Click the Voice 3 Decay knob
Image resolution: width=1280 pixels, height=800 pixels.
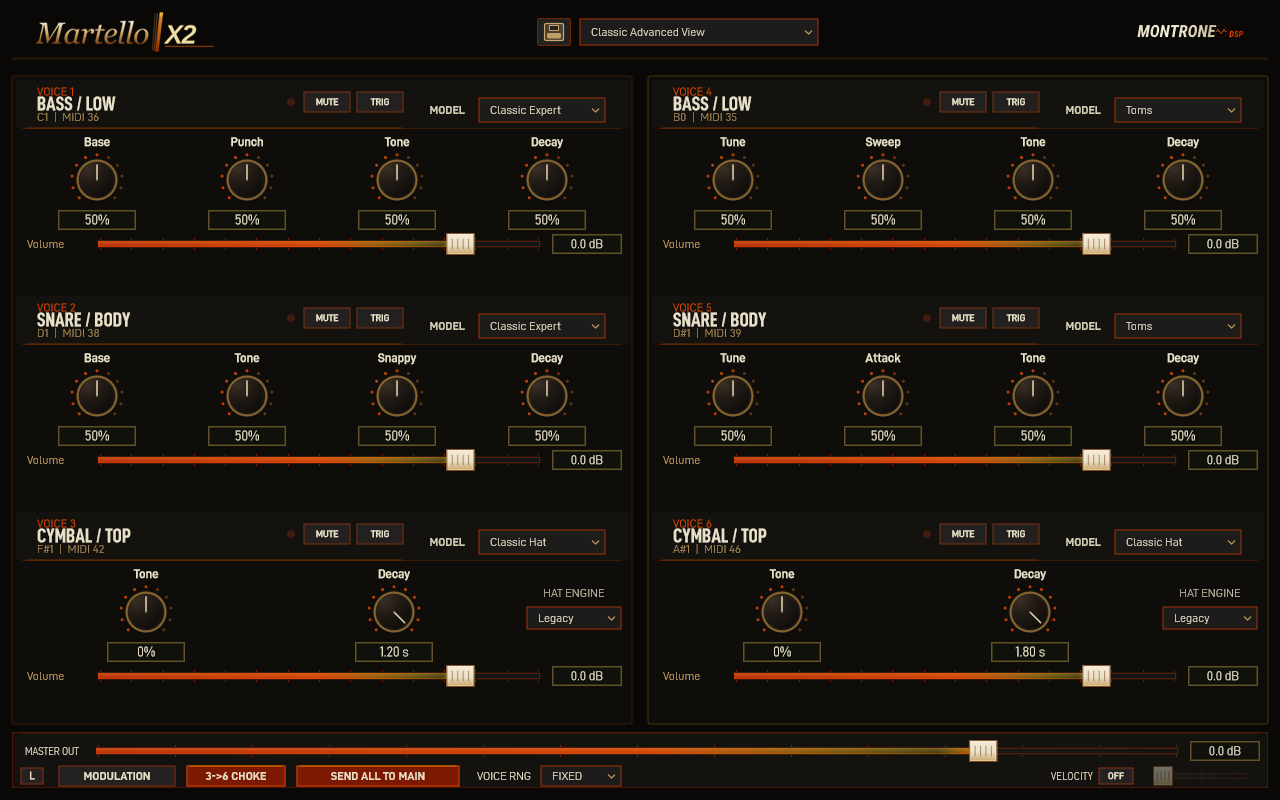tap(394, 612)
